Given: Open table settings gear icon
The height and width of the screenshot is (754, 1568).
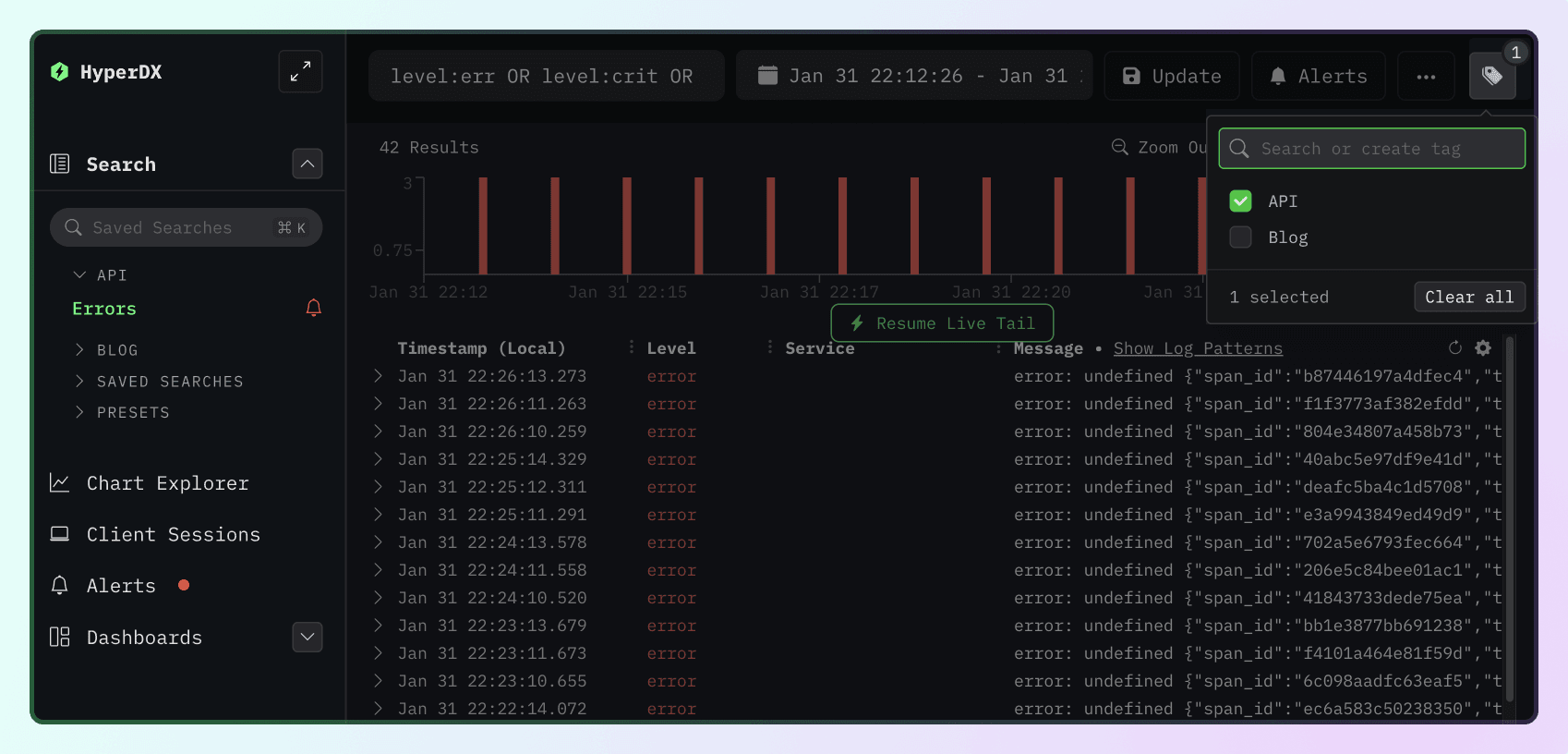Looking at the screenshot, I should 1483,348.
